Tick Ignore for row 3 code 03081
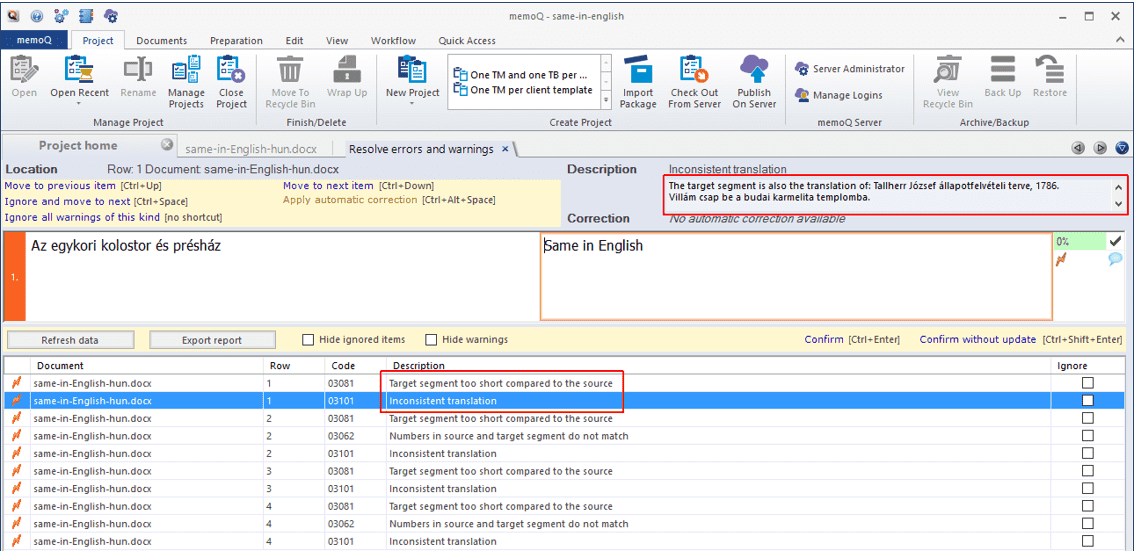The height and width of the screenshot is (557, 1136). [x=1087, y=470]
